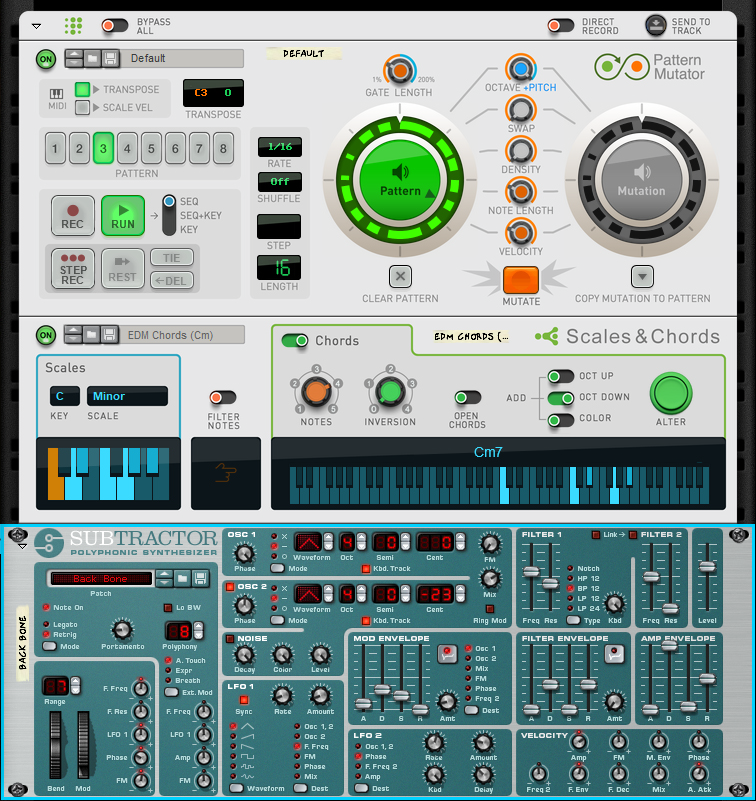Collapse the rack with the top-left triangle
The width and height of the screenshot is (756, 801).
click(x=37, y=25)
